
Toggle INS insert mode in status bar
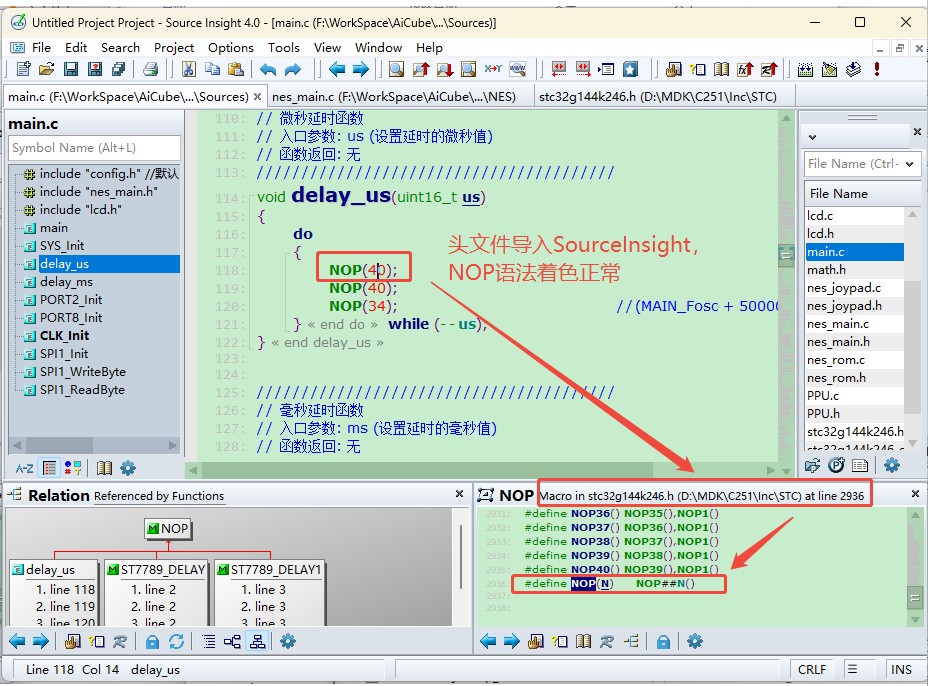click(x=901, y=669)
